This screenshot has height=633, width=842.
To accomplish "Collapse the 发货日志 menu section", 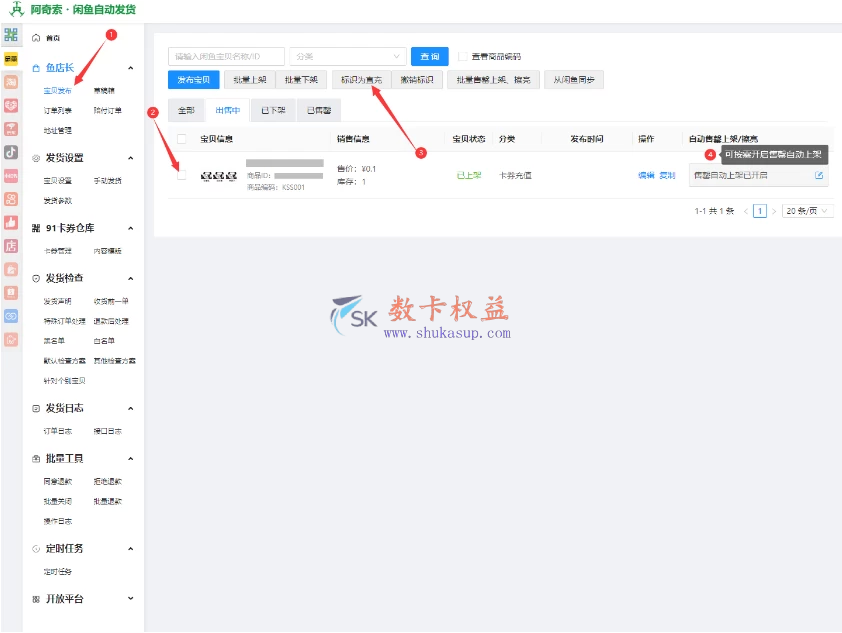I will point(130,409).
